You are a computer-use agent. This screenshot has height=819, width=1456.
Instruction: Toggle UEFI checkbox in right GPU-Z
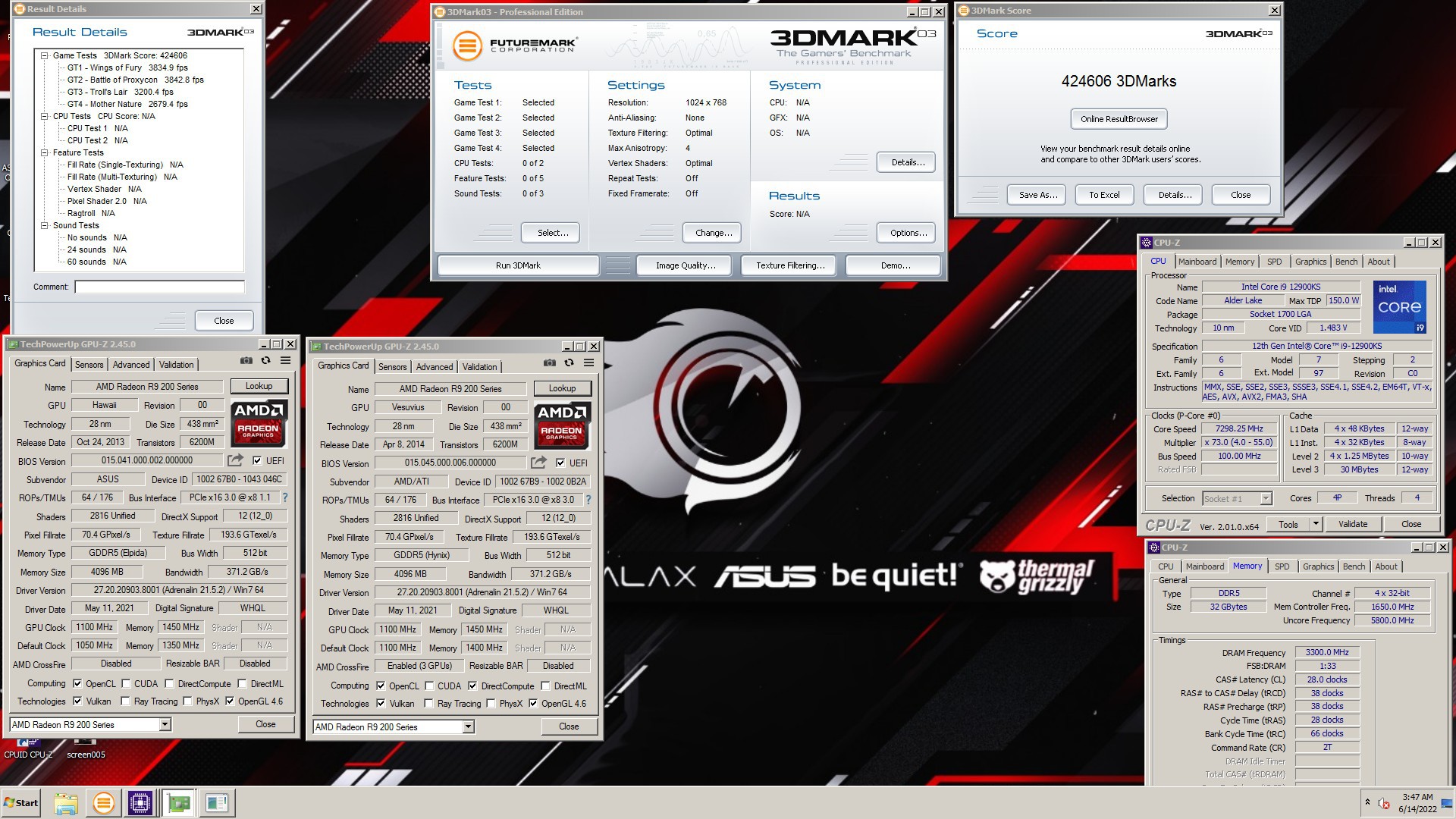coord(560,463)
